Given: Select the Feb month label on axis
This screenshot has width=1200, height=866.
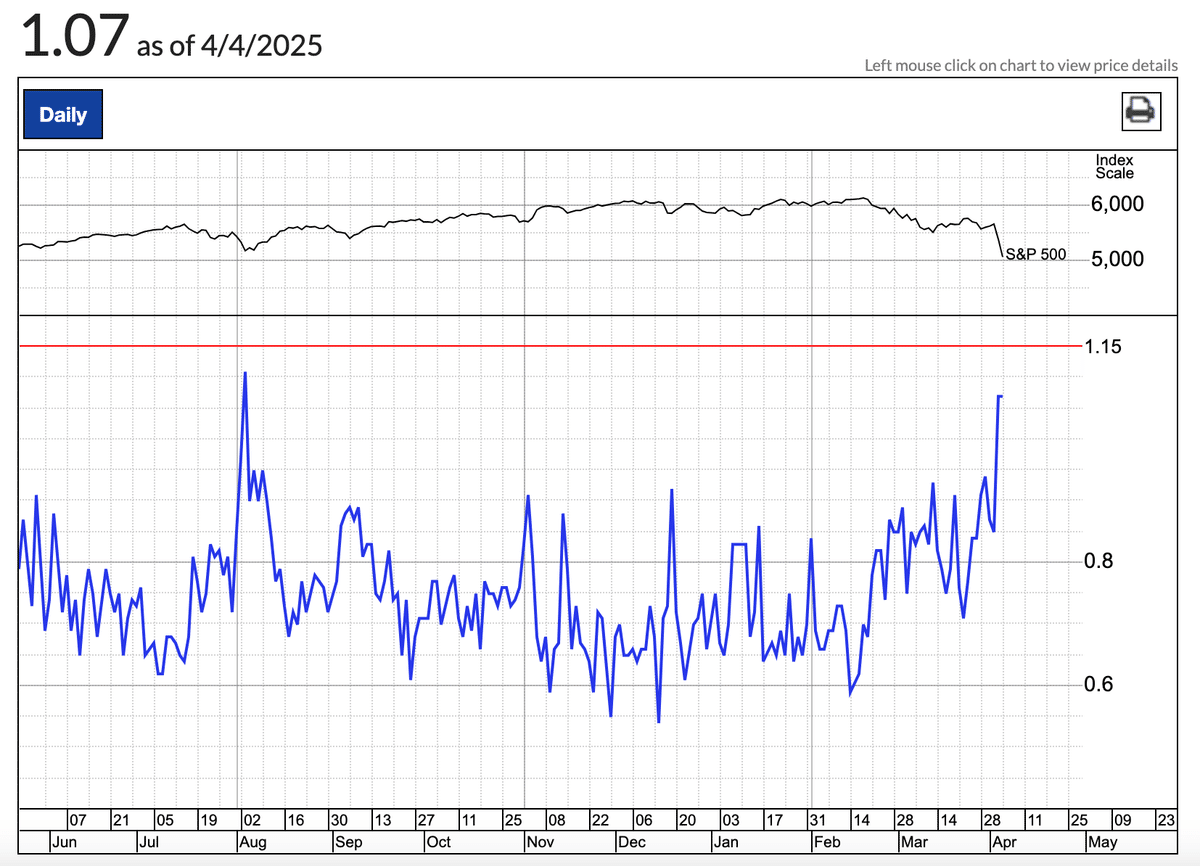Looking at the screenshot, I should click(x=827, y=842).
